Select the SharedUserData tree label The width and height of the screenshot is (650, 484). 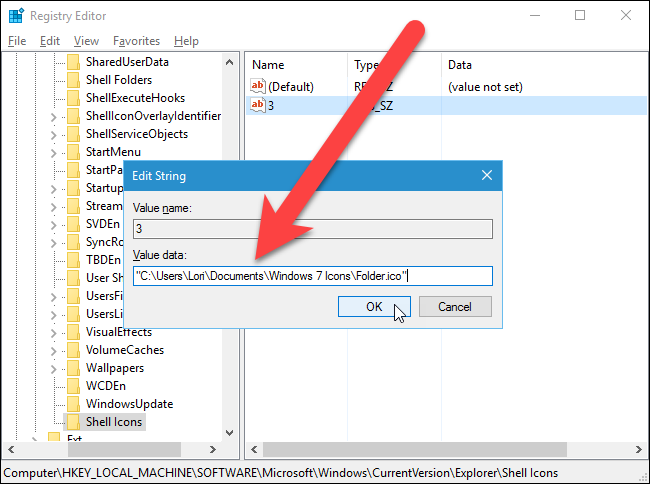pos(127,62)
